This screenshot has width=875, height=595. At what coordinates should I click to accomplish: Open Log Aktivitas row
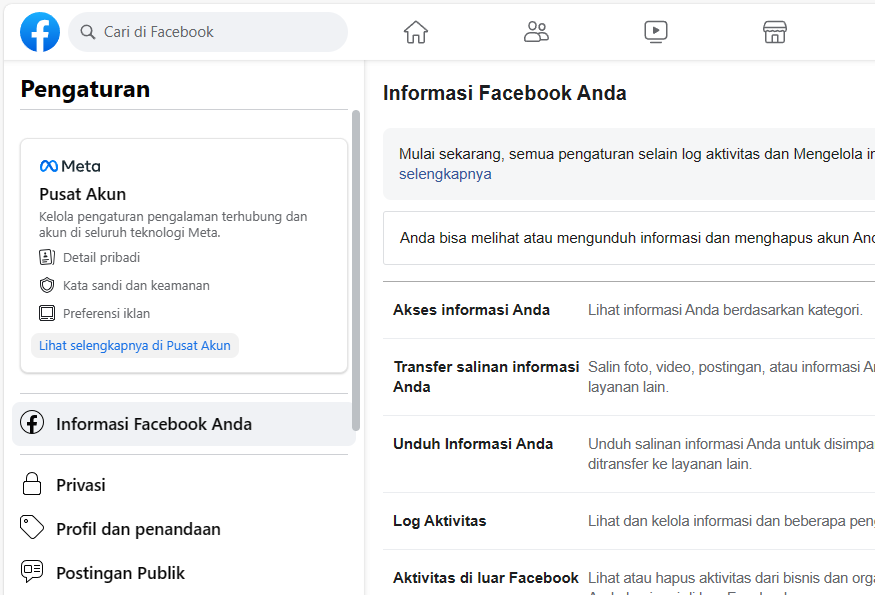[629, 521]
